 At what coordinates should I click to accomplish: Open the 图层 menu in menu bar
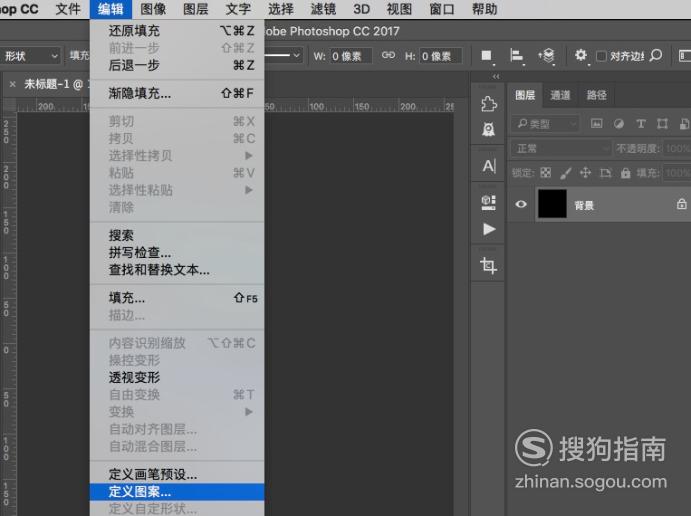coord(196,9)
